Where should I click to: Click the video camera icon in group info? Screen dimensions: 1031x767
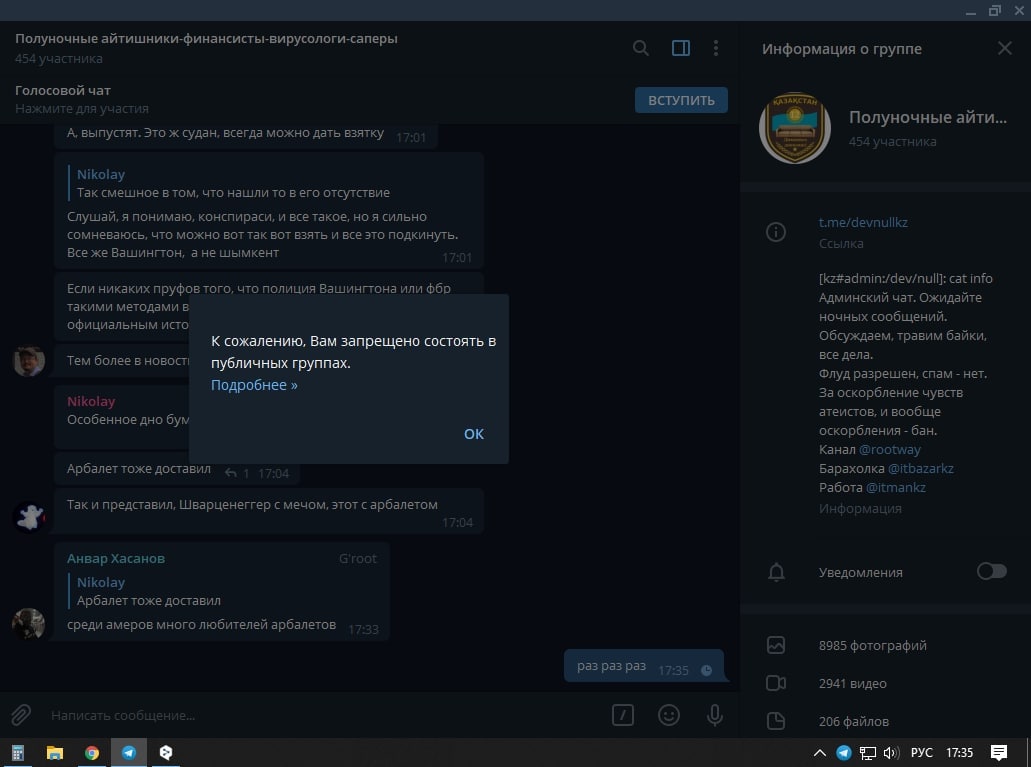[776, 683]
